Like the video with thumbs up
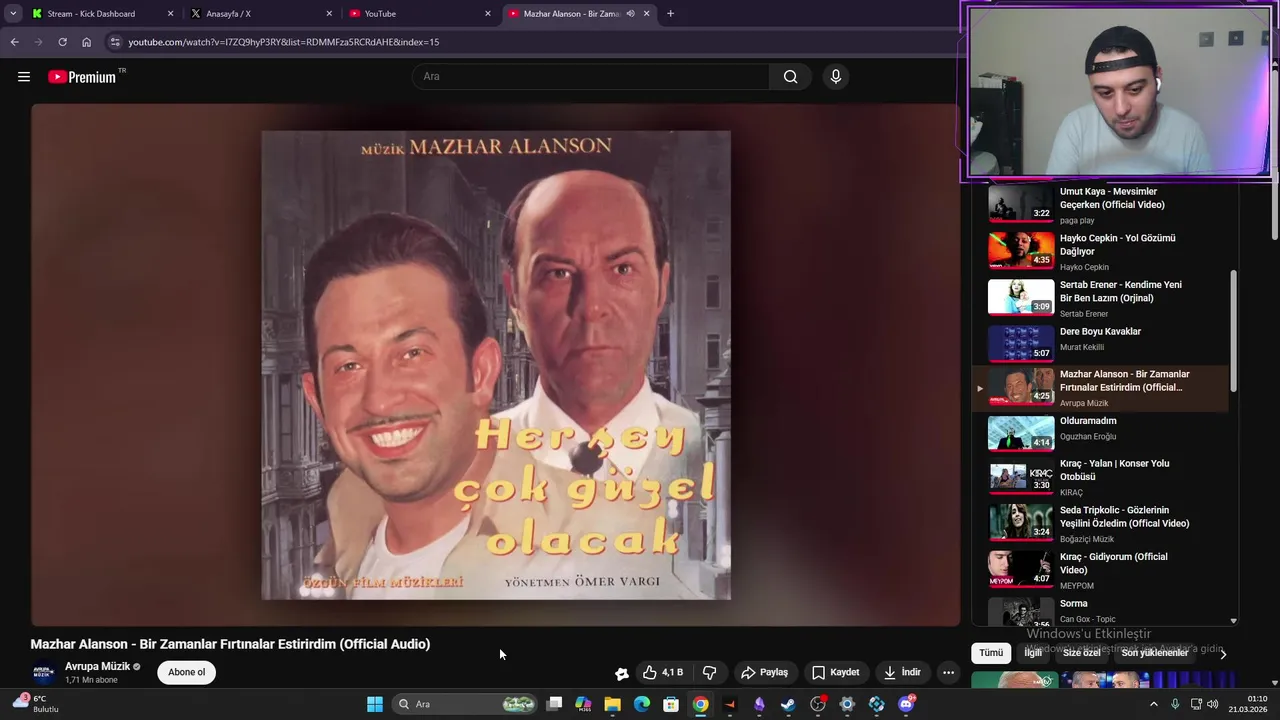Viewport: 1280px width, 720px height. (662, 672)
